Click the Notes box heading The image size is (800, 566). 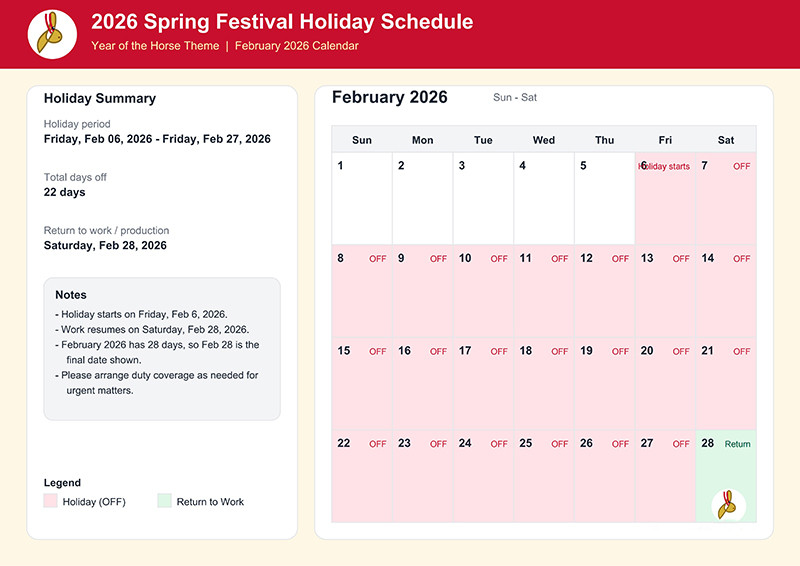tap(71, 295)
